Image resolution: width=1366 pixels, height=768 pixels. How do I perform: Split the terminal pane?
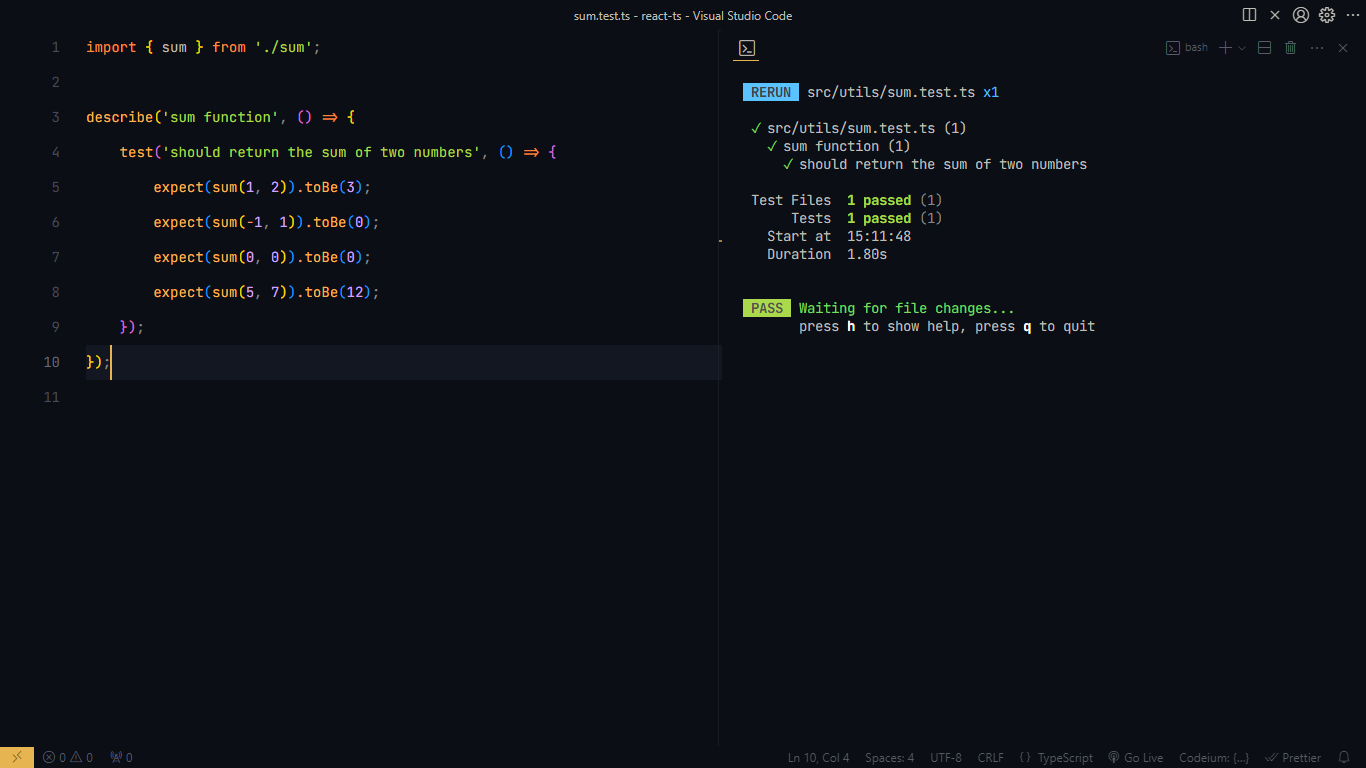click(x=1264, y=48)
